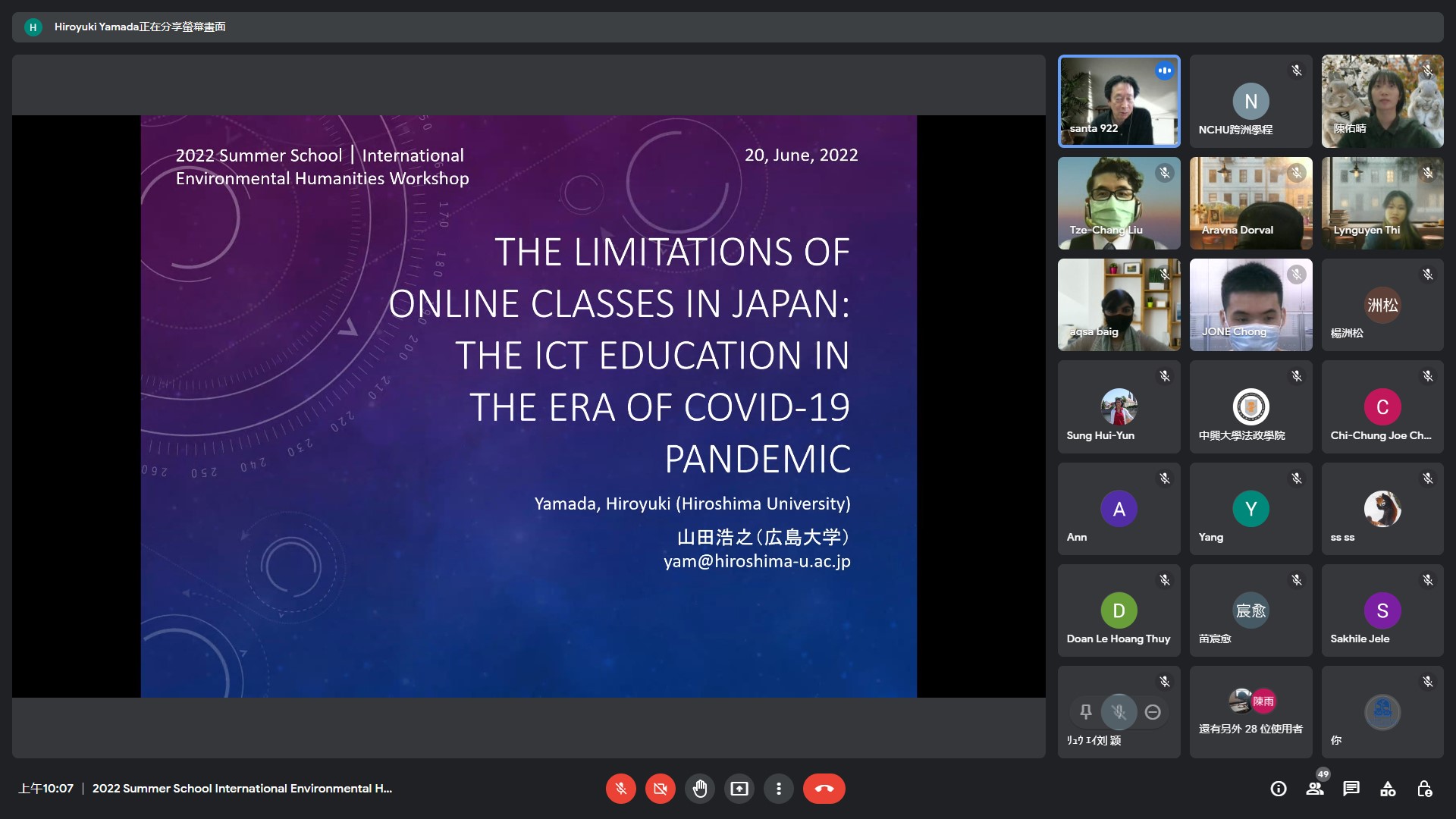Screen dimensions: 1456x819
Task: Select 苗宸愈 participant avatar
Action: 1251,610
